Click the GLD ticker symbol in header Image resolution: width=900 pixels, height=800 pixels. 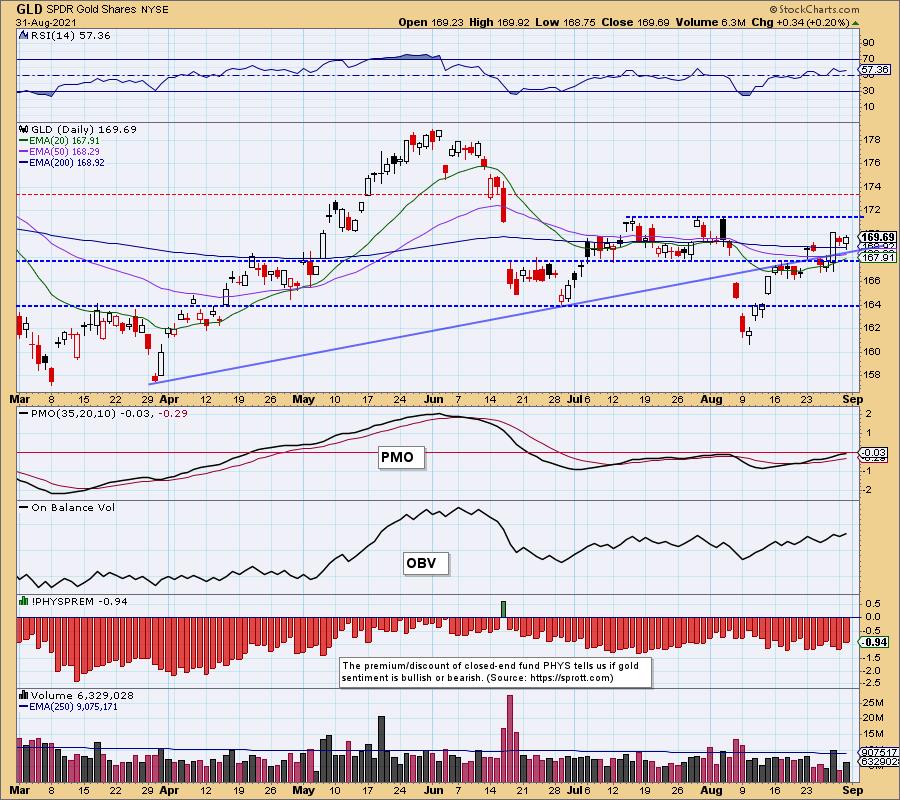point(28,9)
